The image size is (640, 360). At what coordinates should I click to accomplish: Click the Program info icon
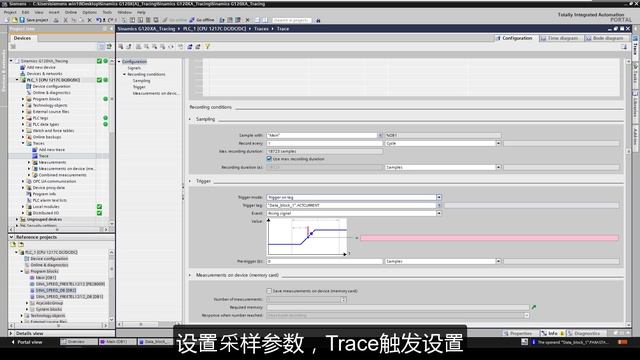tap(29, 194)
